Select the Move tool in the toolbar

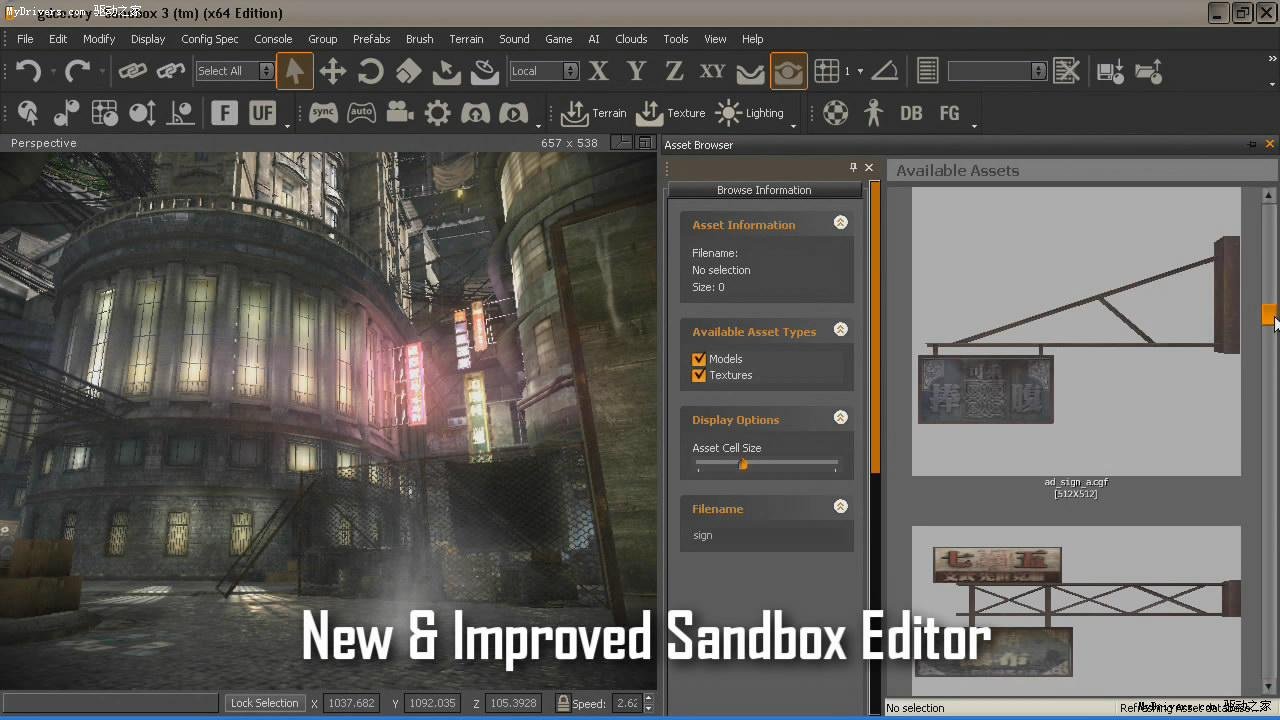pos(333,71)
